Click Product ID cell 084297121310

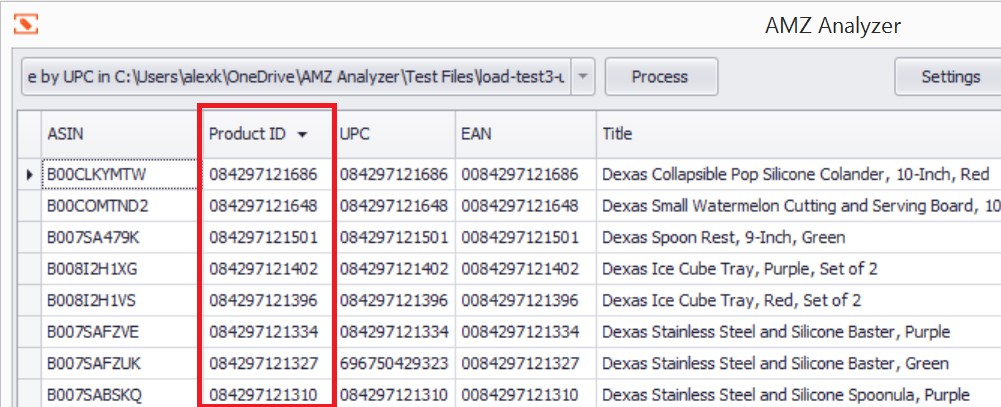(268, 395)
